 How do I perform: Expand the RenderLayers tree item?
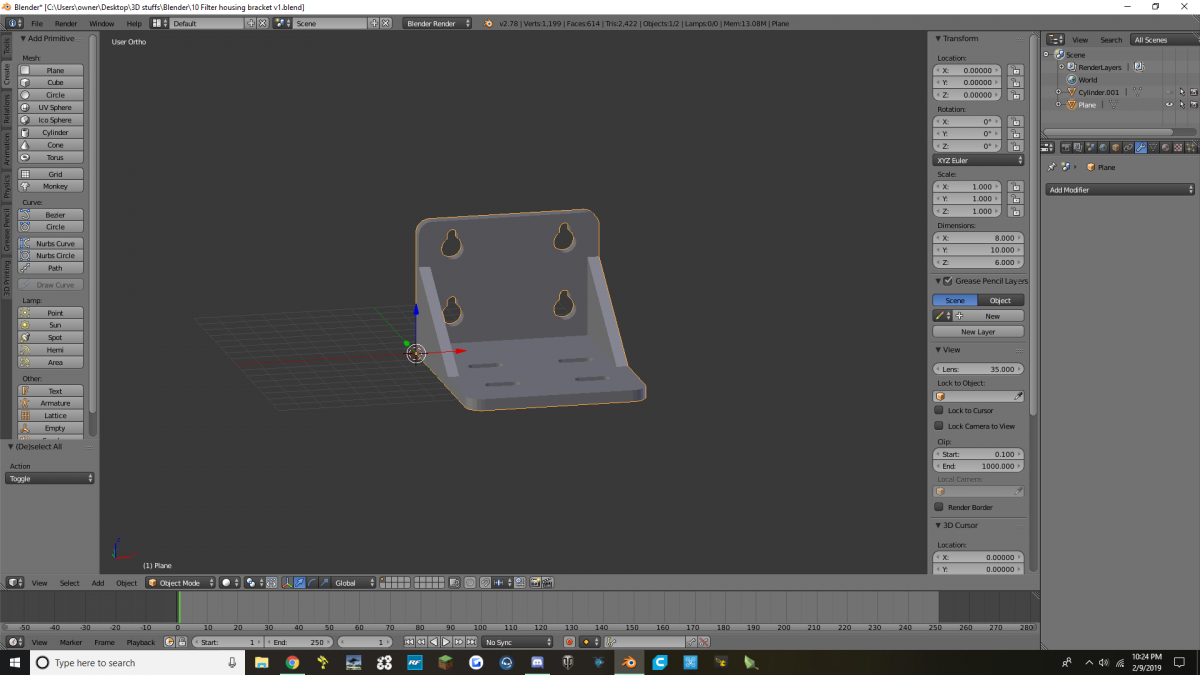(1061, 67)
